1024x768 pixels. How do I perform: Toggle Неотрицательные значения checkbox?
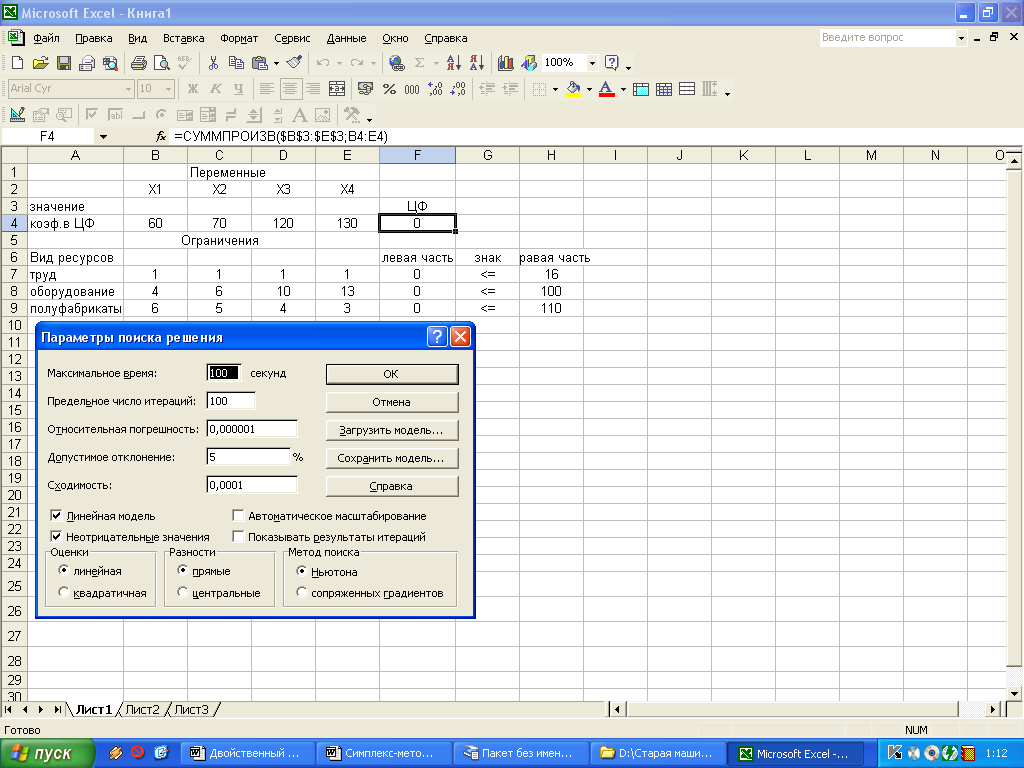point(56,537)
